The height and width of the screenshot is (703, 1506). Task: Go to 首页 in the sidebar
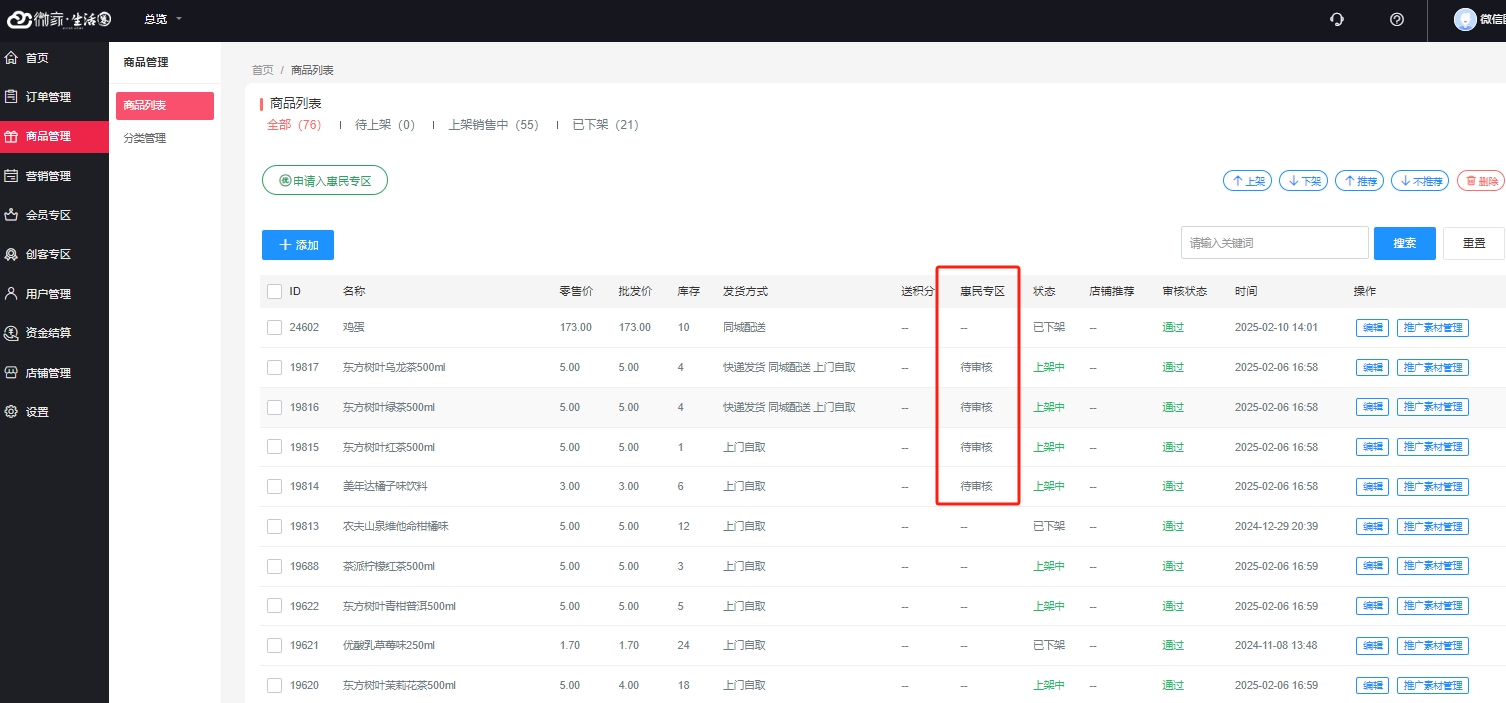pos(37,58)
